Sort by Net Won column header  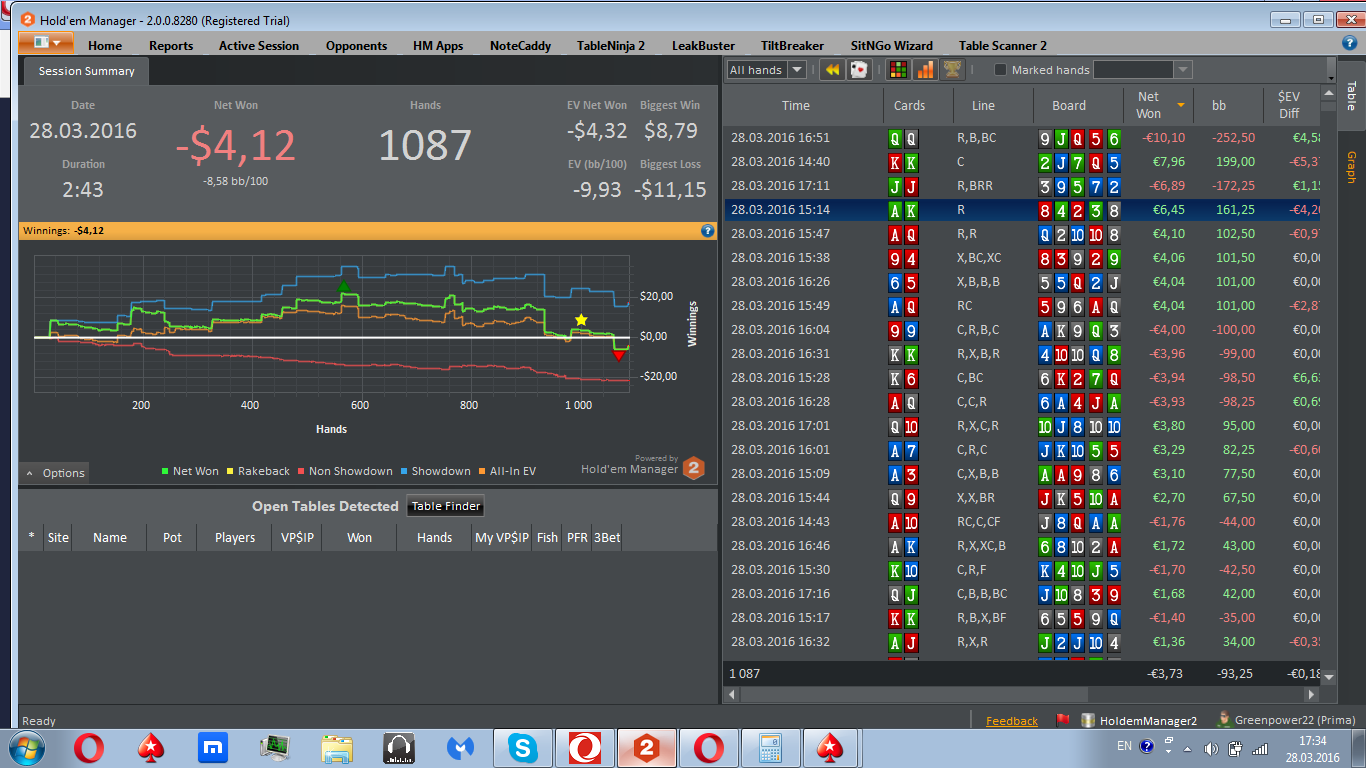pyautogui.click(x=1157, y=105)
